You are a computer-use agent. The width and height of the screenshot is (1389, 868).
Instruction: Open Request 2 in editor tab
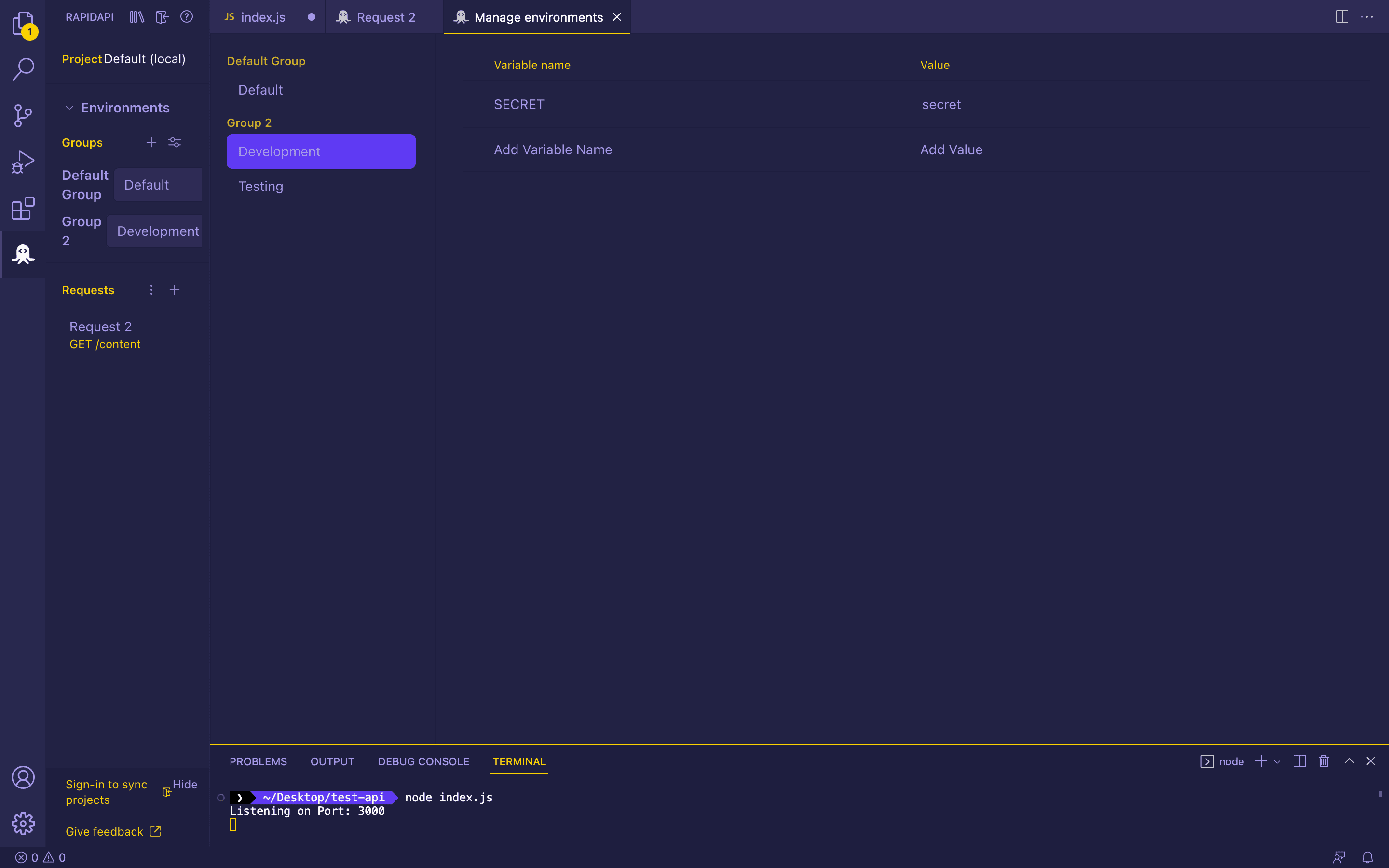386,17
